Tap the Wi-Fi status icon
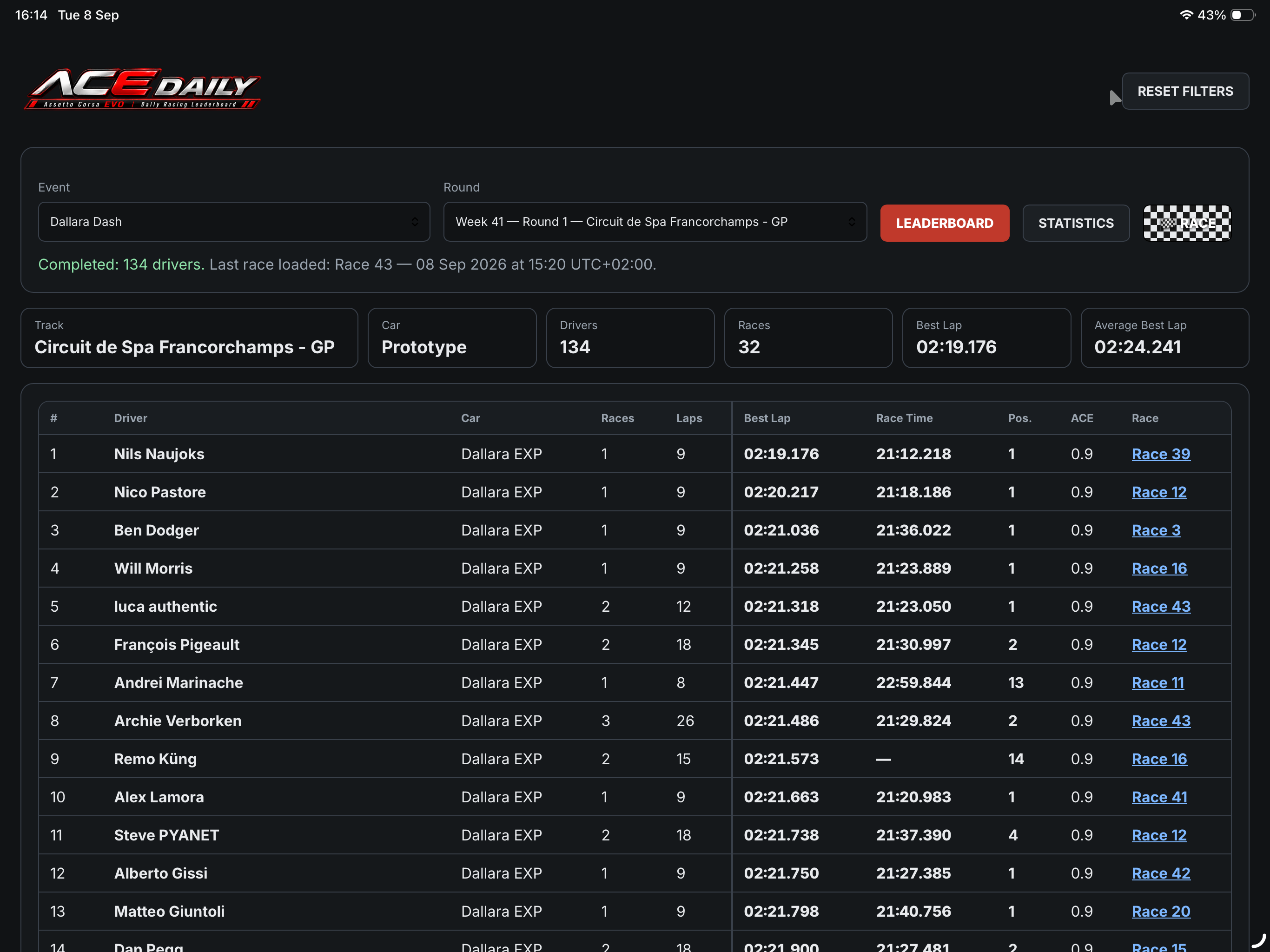The height and width of the screenshot is (952, 1270). point(1186,15)
